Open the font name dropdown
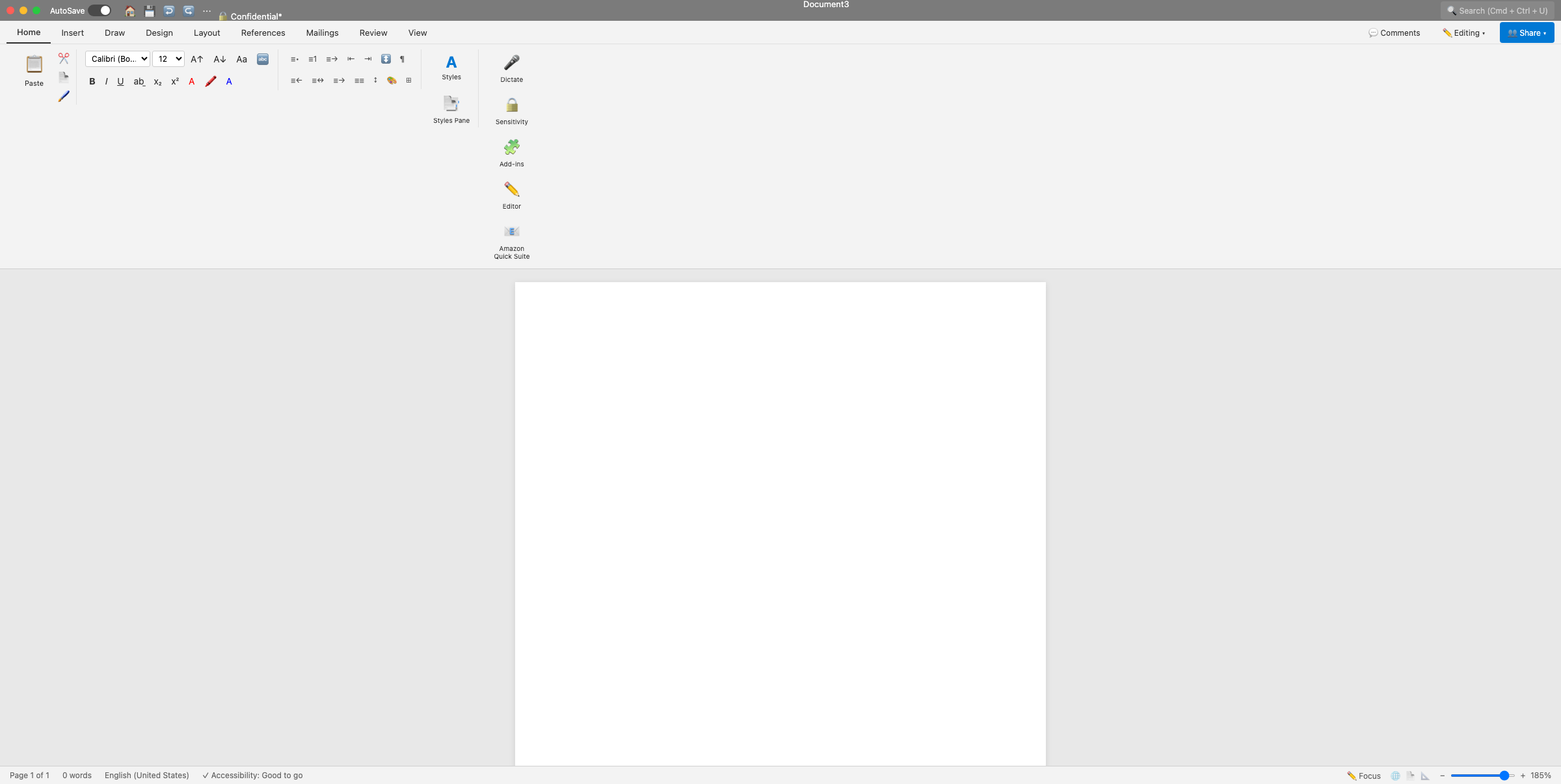Screen dimensions: 1561x784 (x=117, y=59)
